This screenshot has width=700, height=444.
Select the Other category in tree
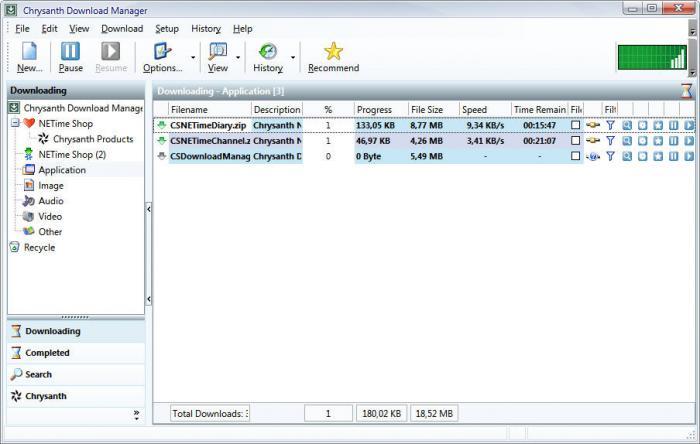point(50,232)
